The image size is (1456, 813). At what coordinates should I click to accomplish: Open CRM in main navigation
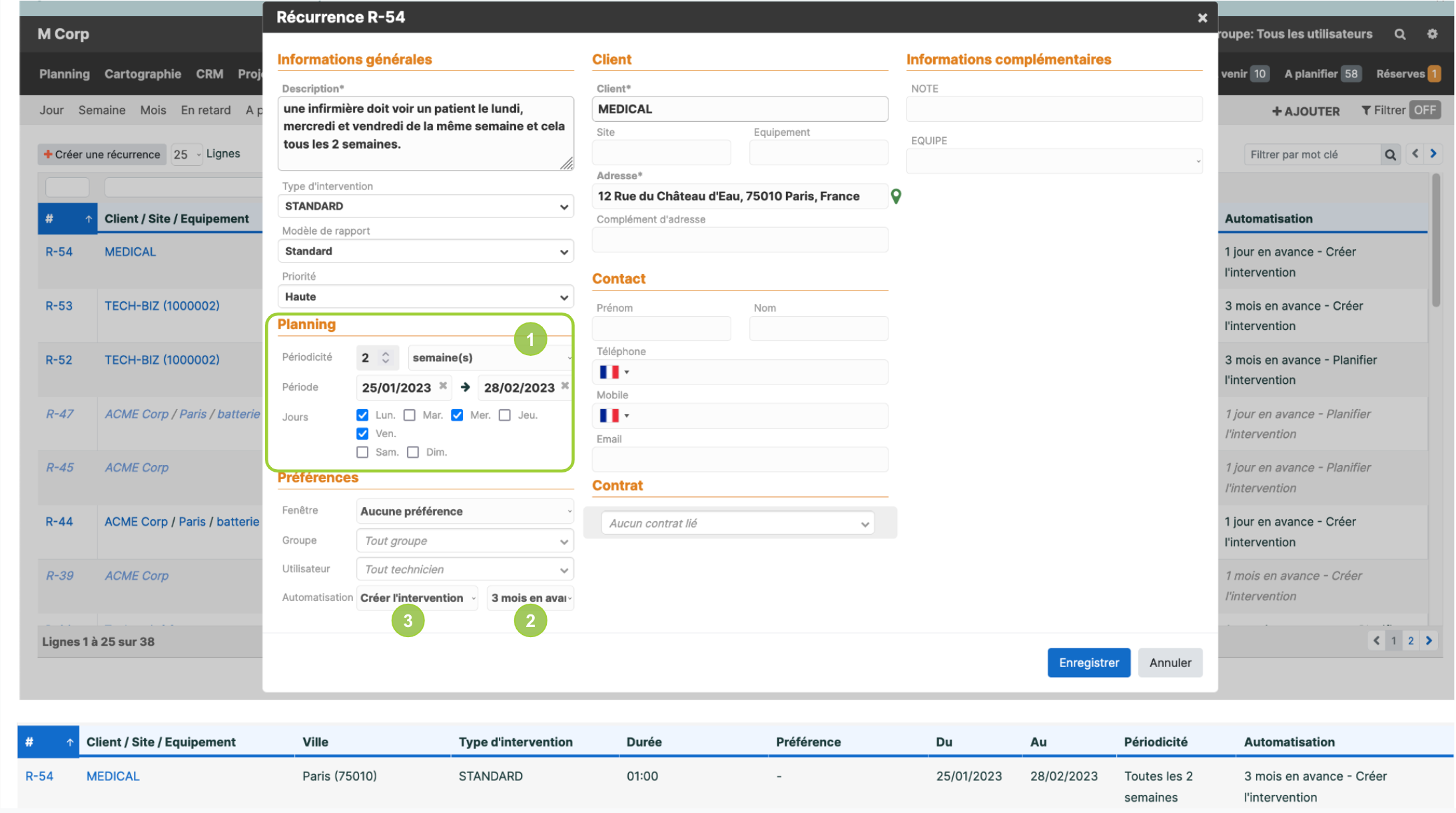209,74
